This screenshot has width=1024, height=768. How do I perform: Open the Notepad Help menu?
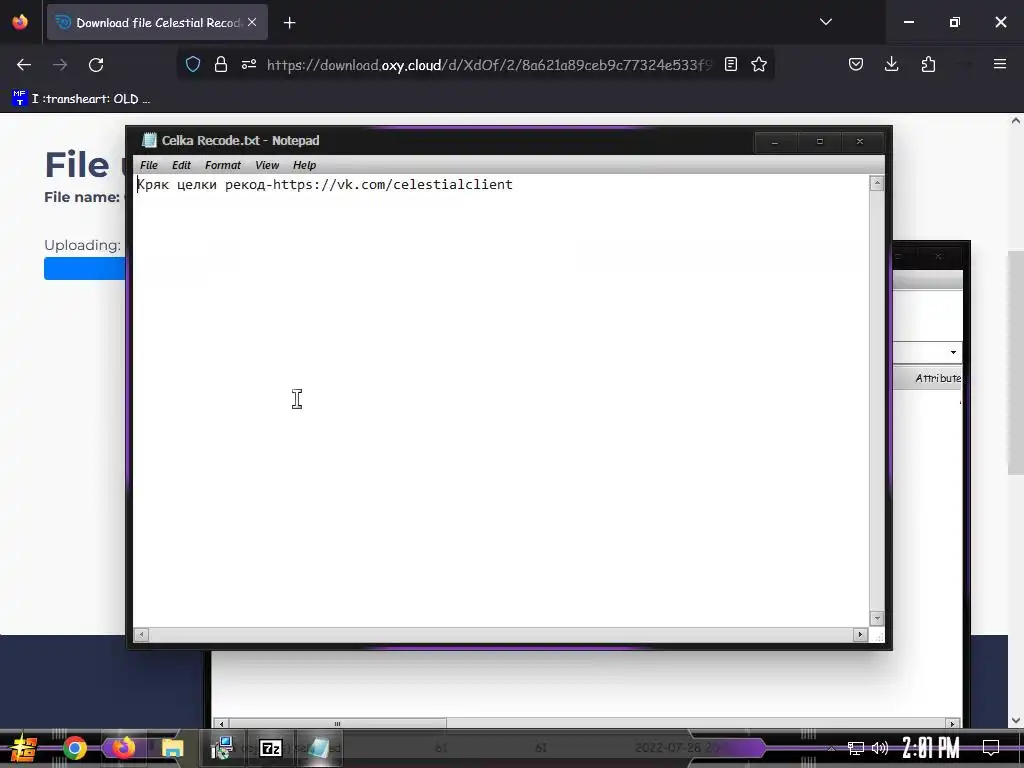point(304,165)
